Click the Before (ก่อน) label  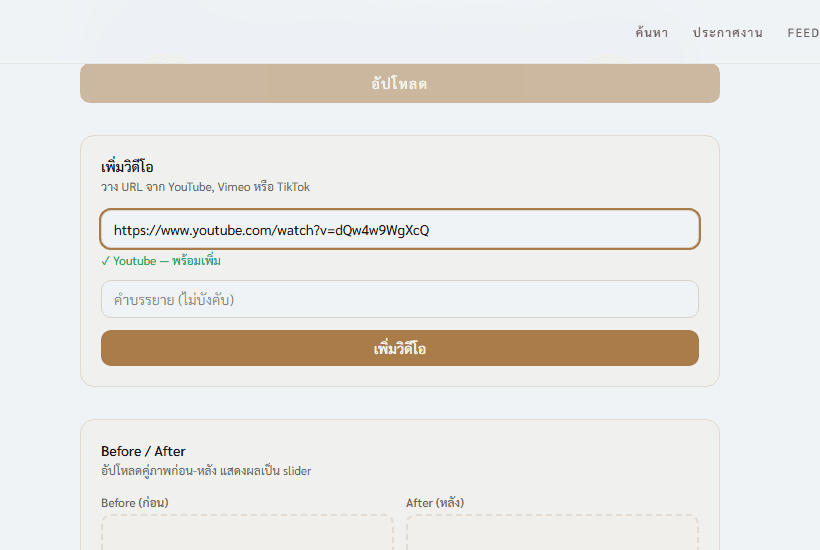tap(134, 502)
